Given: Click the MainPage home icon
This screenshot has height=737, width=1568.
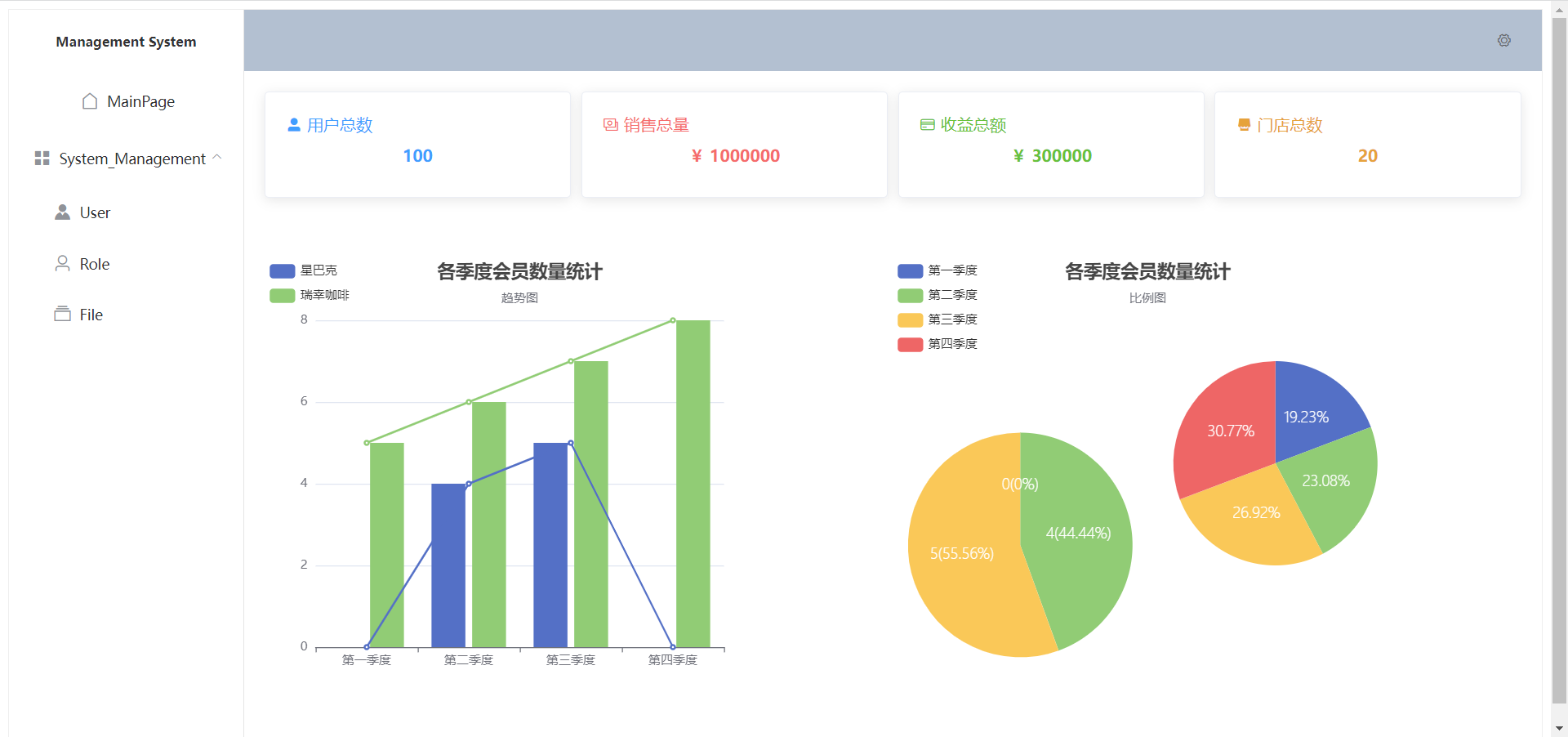Looking at the screenshot, I should [90, 100].
